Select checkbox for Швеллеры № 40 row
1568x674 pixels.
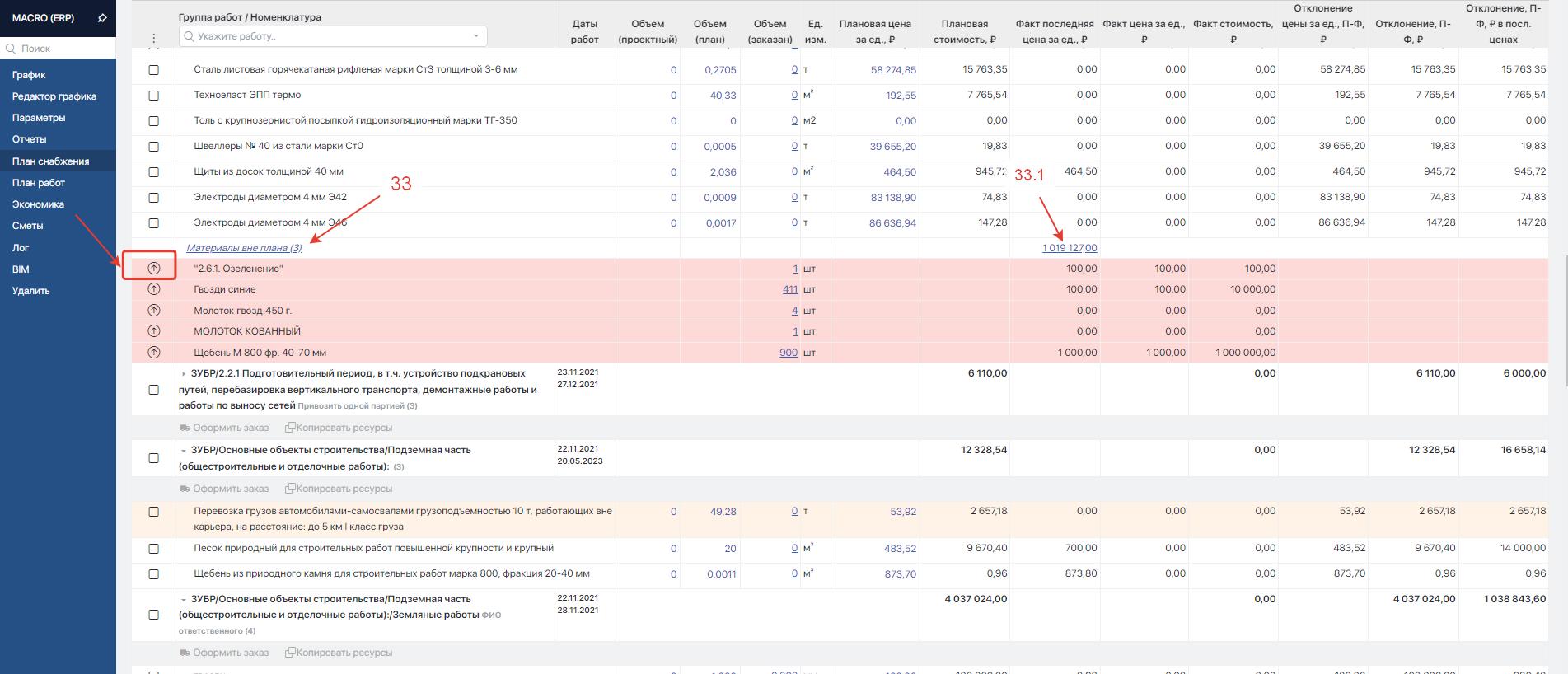(x=154, y=147)
